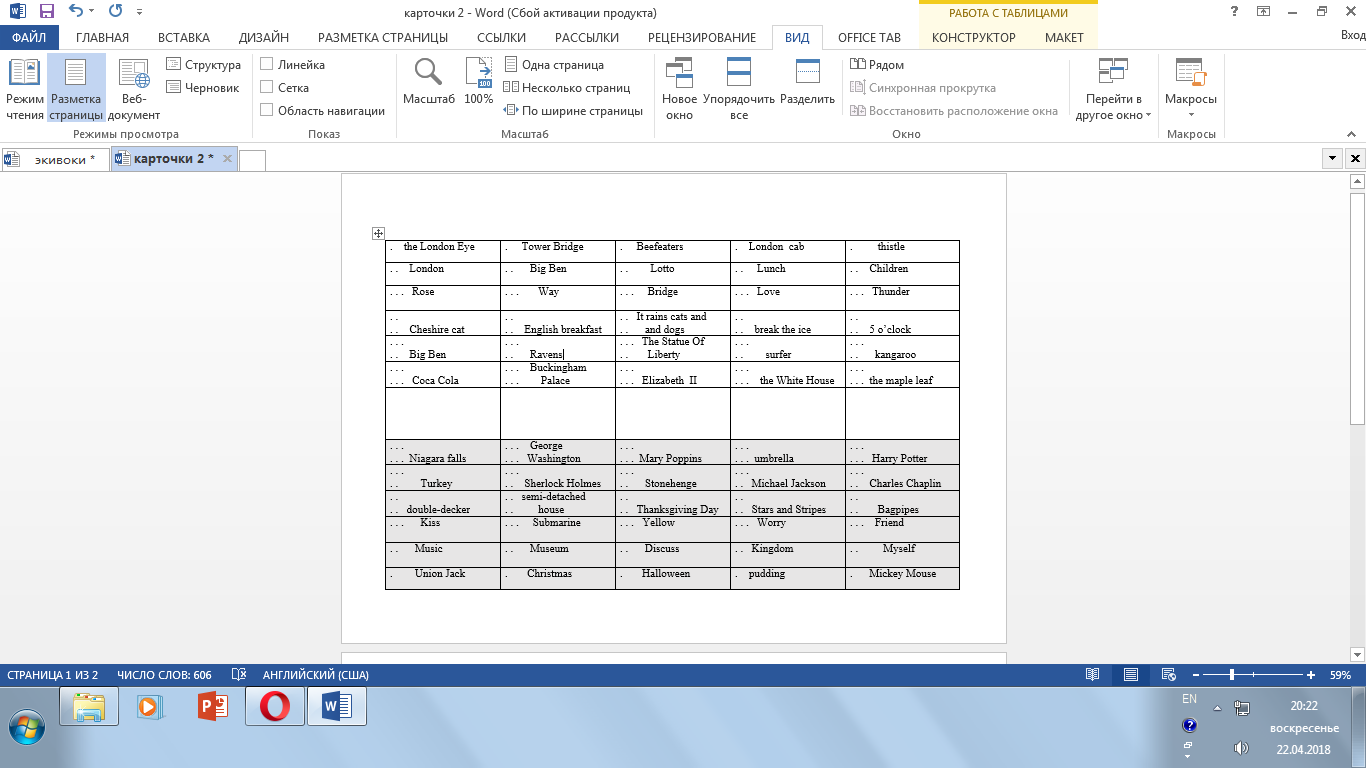
Task: Click the zoom slider in status bar
Action: pos(1232,675)
